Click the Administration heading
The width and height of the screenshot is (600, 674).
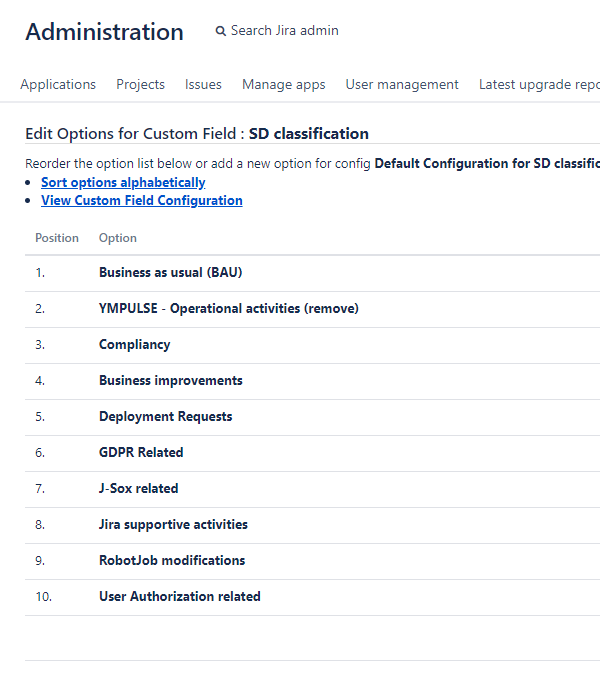tap(104, 32)
